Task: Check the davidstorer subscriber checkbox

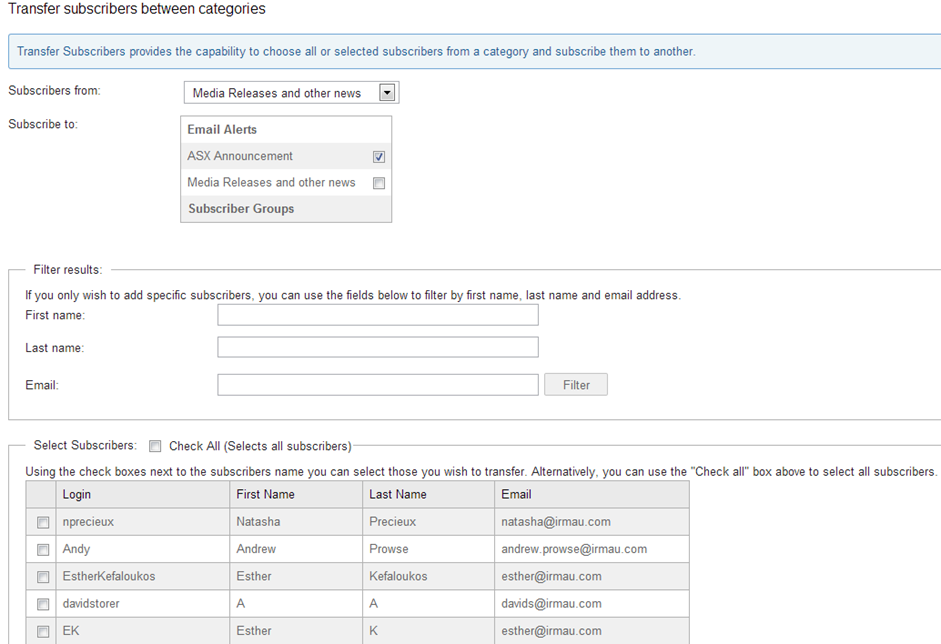Action: [43, 604]
